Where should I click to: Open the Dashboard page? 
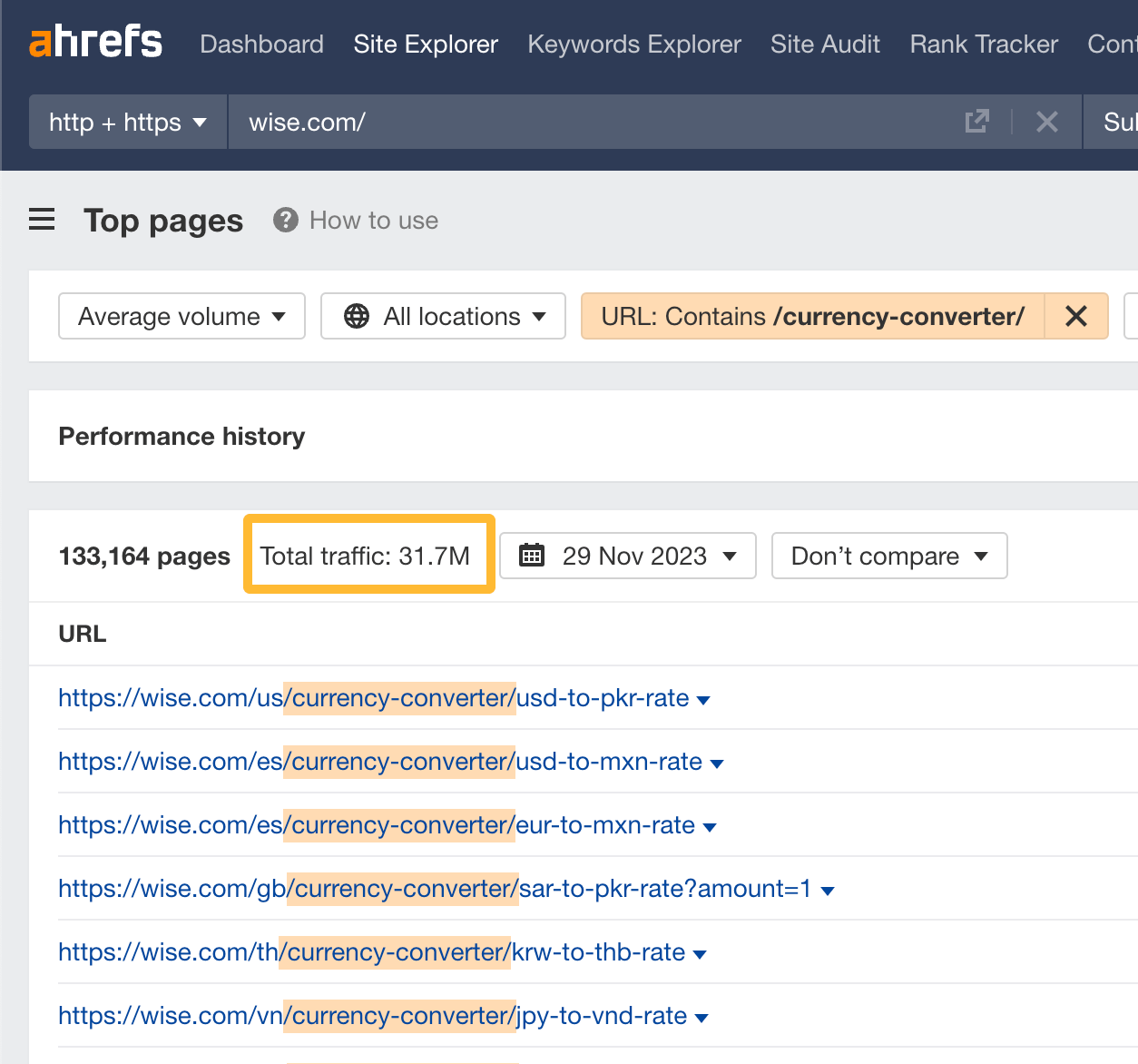pos(261,44)
